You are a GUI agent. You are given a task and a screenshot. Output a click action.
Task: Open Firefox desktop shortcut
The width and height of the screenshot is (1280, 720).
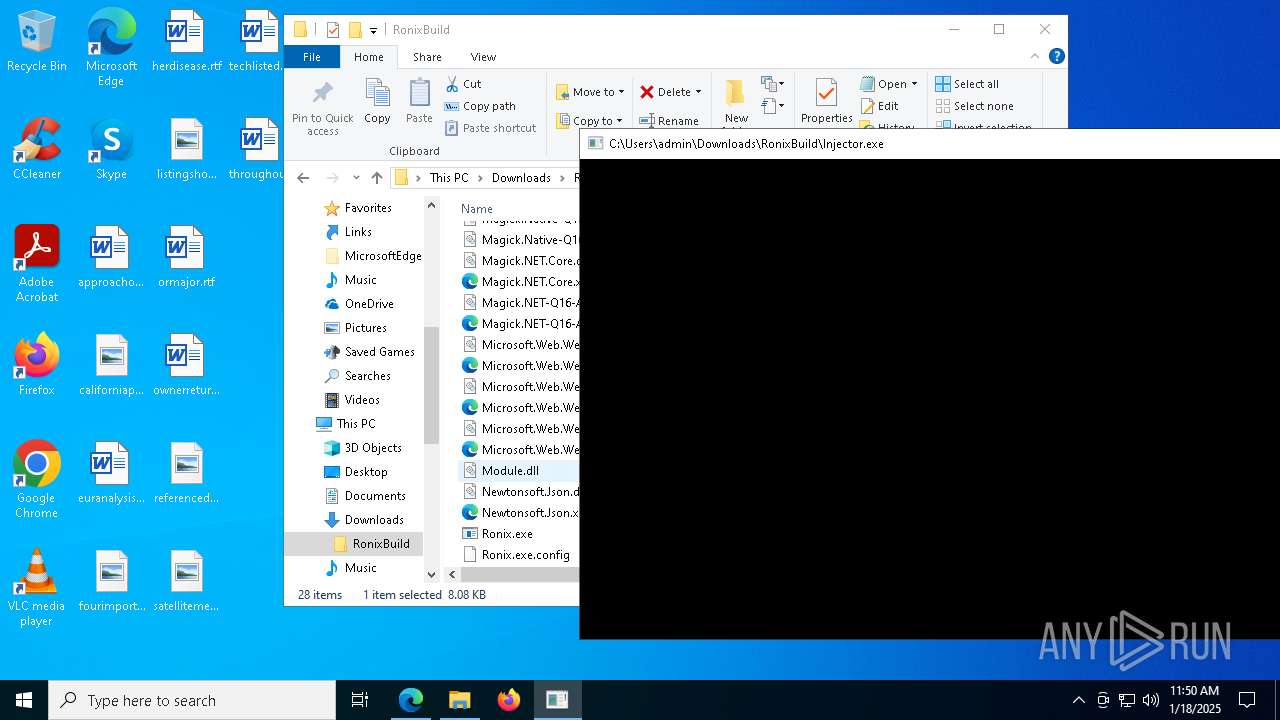(37, 365)
